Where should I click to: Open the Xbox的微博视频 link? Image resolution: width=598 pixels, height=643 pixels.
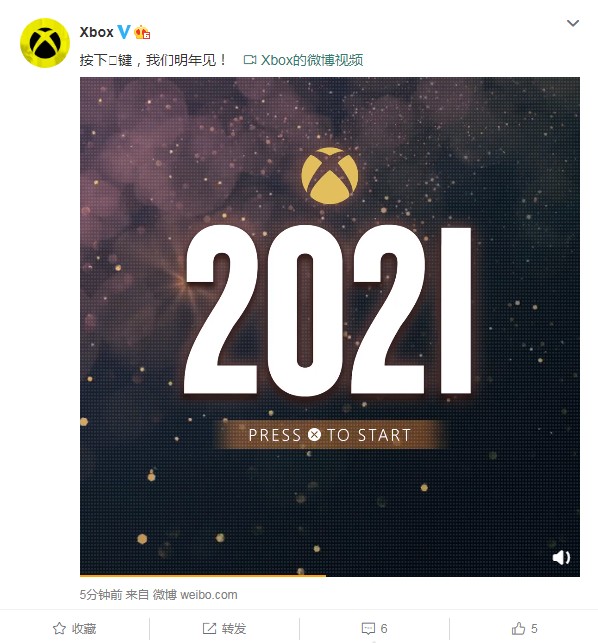(312, 60)
